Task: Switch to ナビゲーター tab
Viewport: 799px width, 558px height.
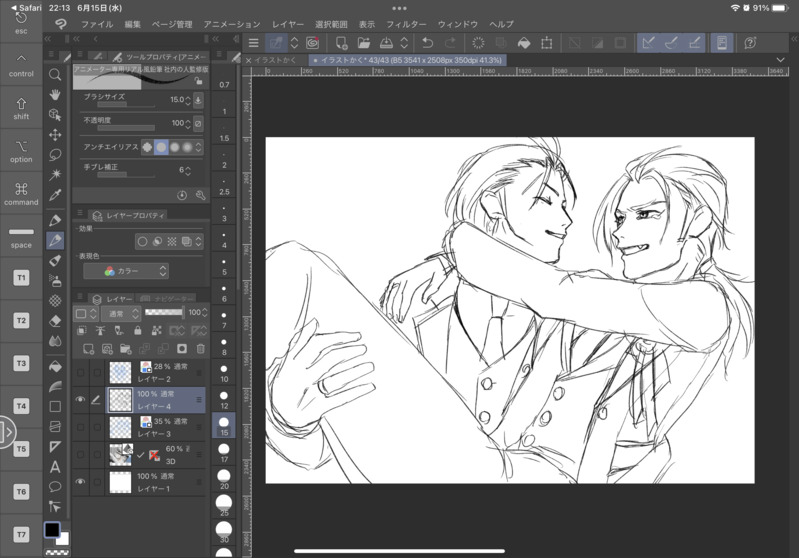Action: pos(168,299)
